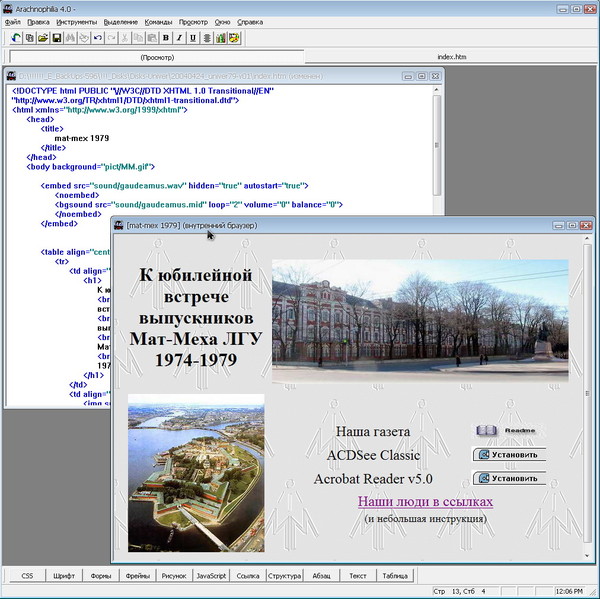Viewport: 600px width, 599px height.
Task: Click the 'Наша газета' text in browser
Action: pyautogui.click(x=373, y=431)
